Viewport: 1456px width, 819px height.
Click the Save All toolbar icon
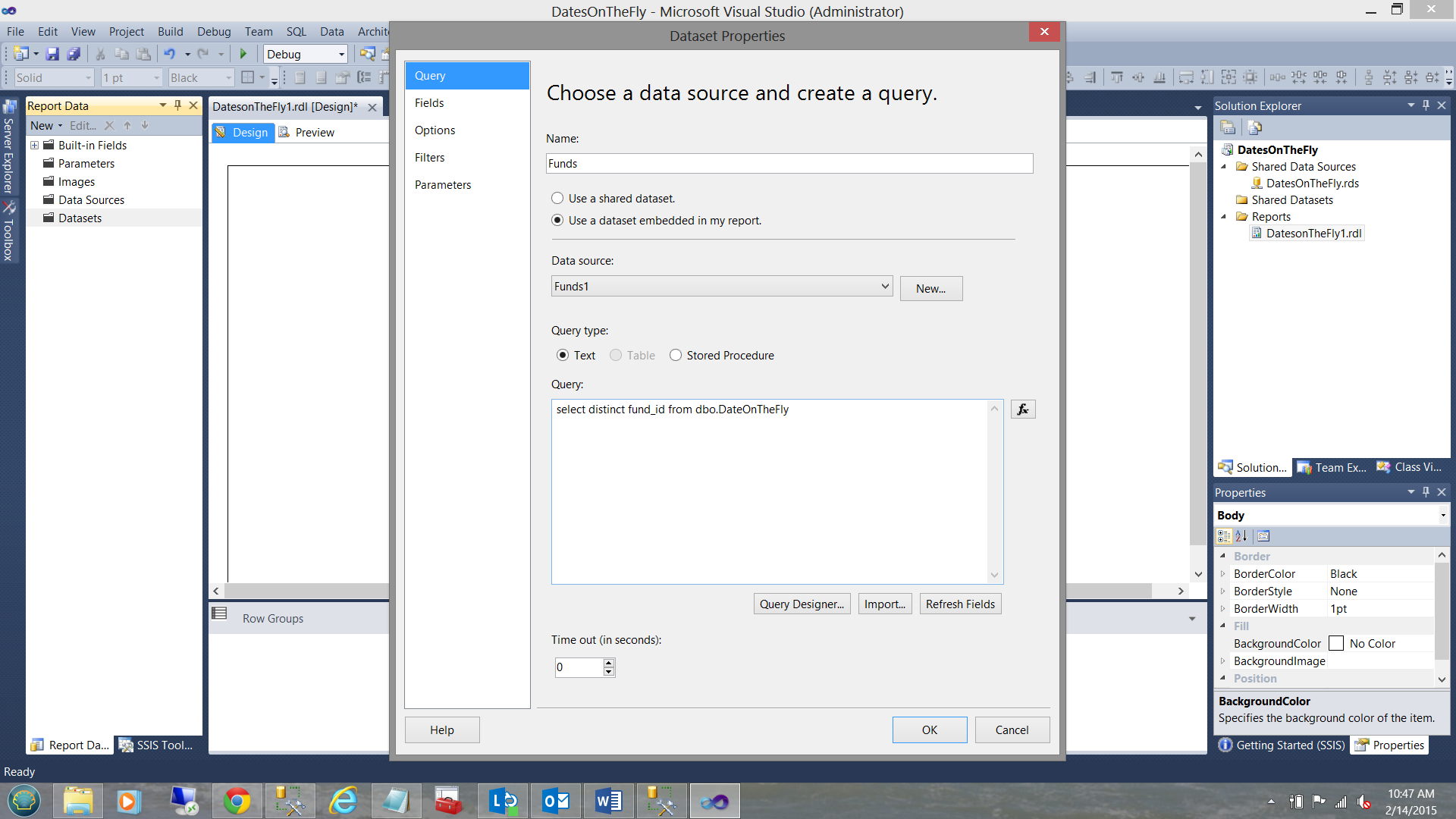click(x=74, y=54)
